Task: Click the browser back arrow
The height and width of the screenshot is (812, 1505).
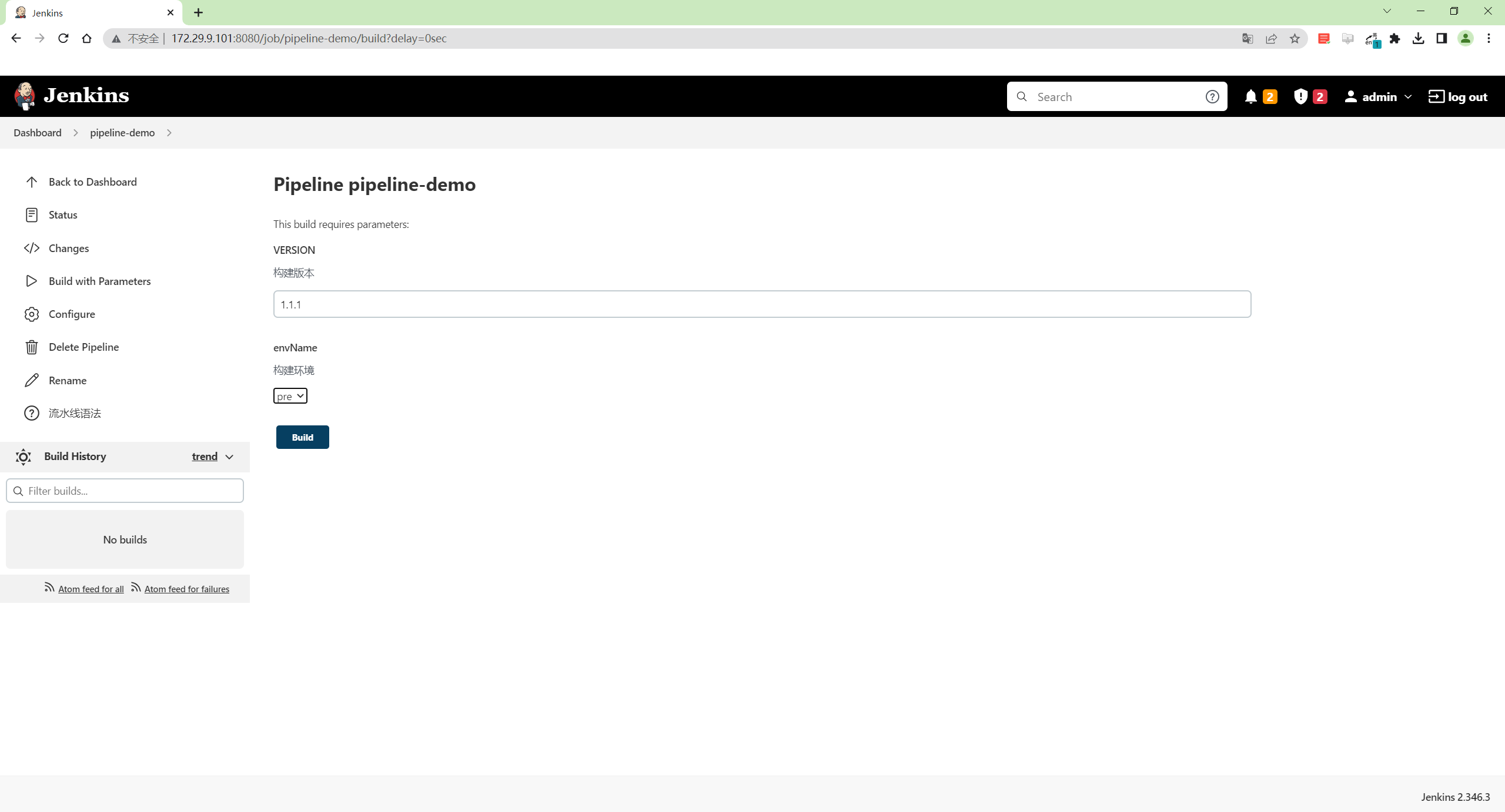Action: pos(16,39)
